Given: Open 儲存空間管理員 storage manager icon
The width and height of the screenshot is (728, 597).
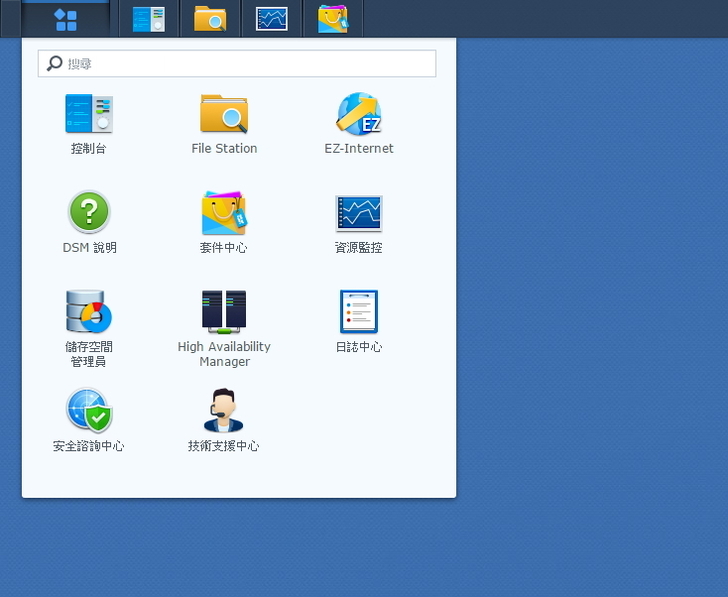Looking at the screenshot, I should 89,312.
